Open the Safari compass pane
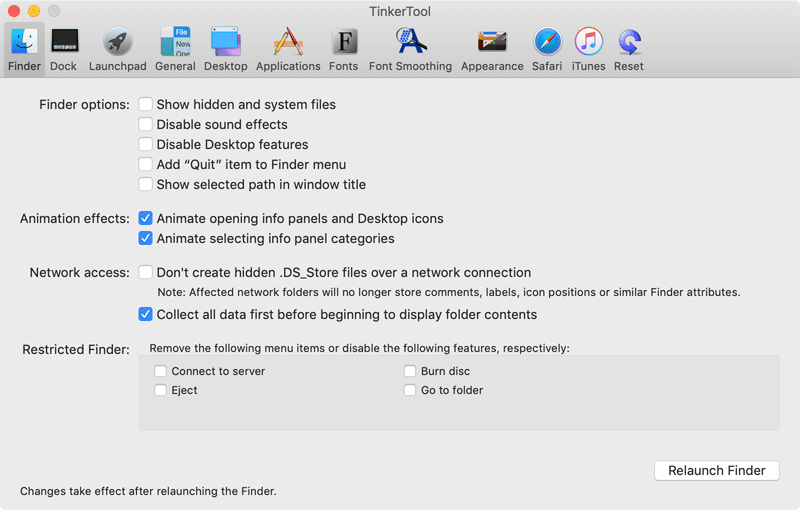This screenshot has width=800, height=510. tap(547, 49)
